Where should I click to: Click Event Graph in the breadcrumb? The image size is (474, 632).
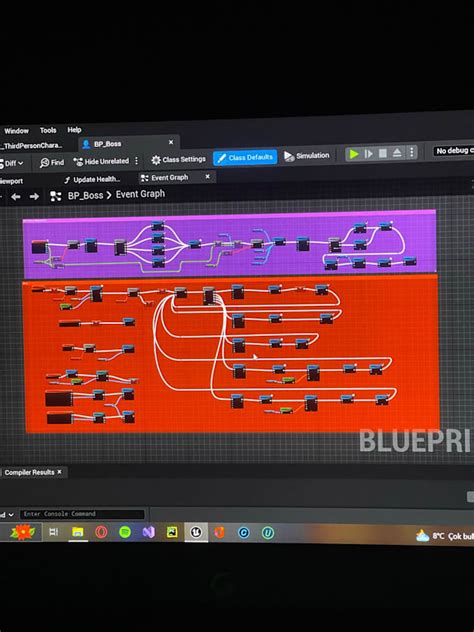coord(140,194)
